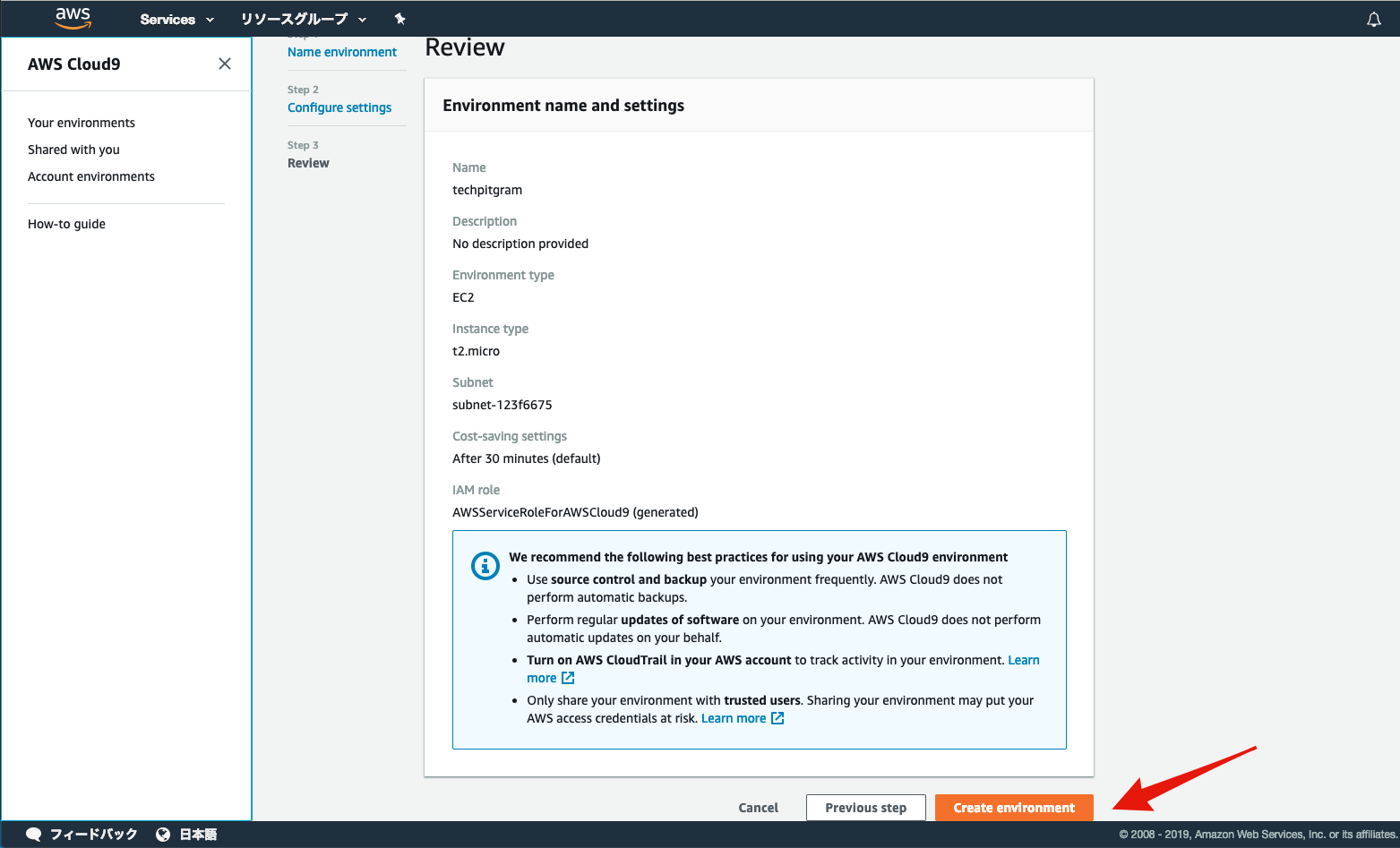
Task: Select No description provided text
Action: pyautogui.click(x=520, y=244)
